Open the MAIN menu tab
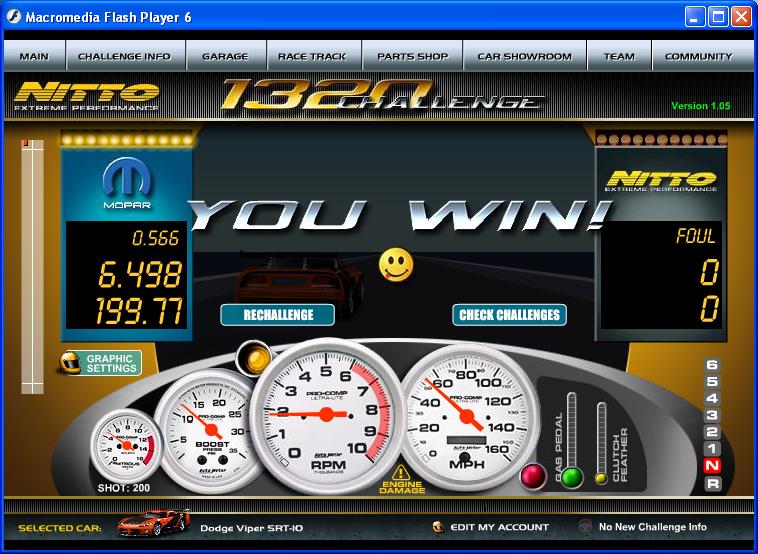758x554 pixels. (x=34, y=56)
